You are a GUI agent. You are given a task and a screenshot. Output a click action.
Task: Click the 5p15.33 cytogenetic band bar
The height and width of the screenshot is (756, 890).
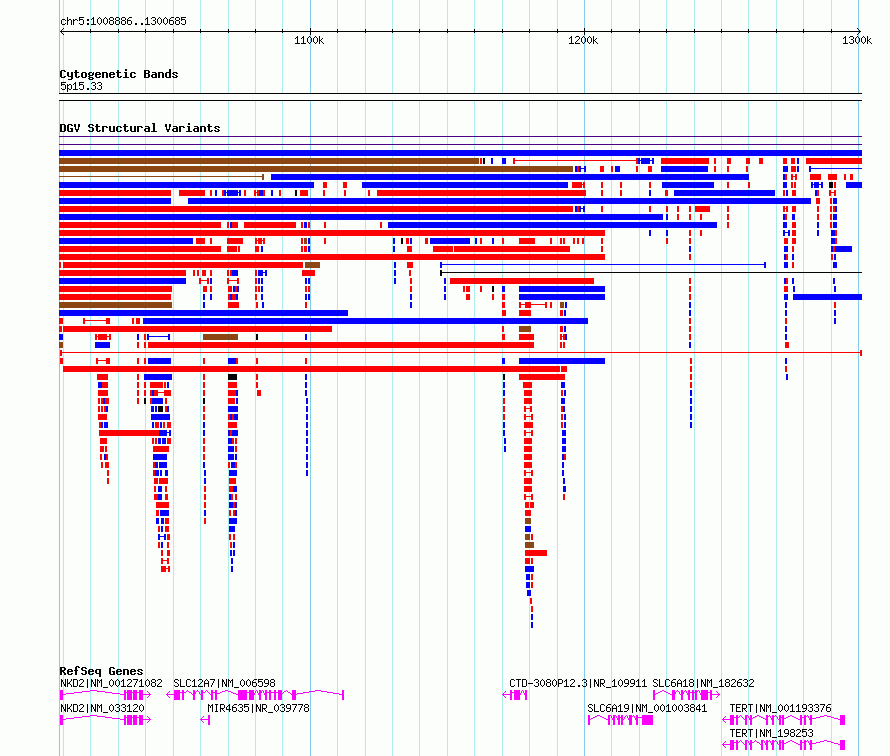[460, 97]
